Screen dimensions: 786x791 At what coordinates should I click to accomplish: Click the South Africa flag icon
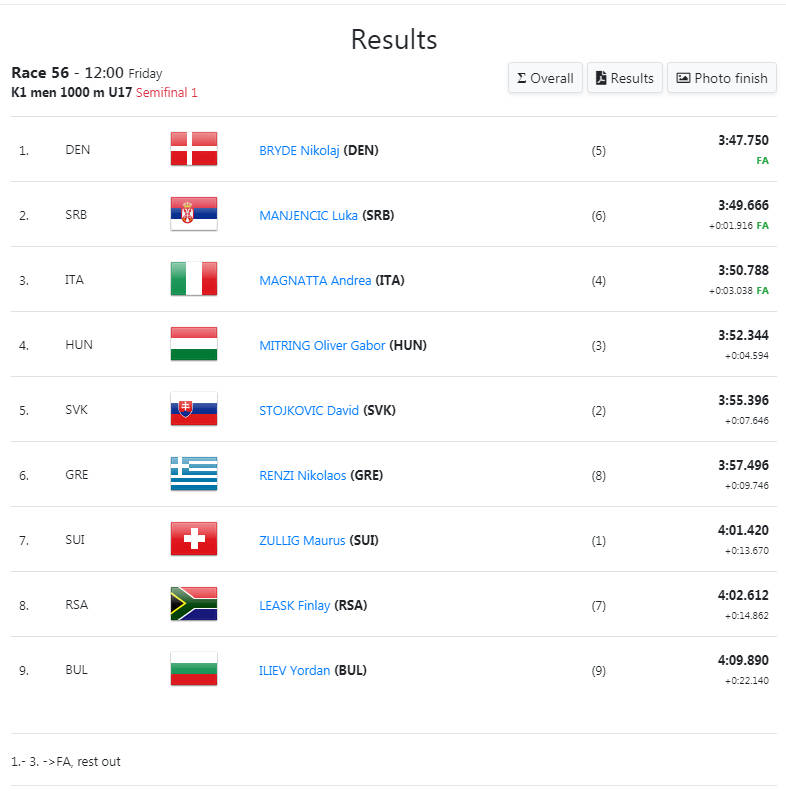coord(194,604)
